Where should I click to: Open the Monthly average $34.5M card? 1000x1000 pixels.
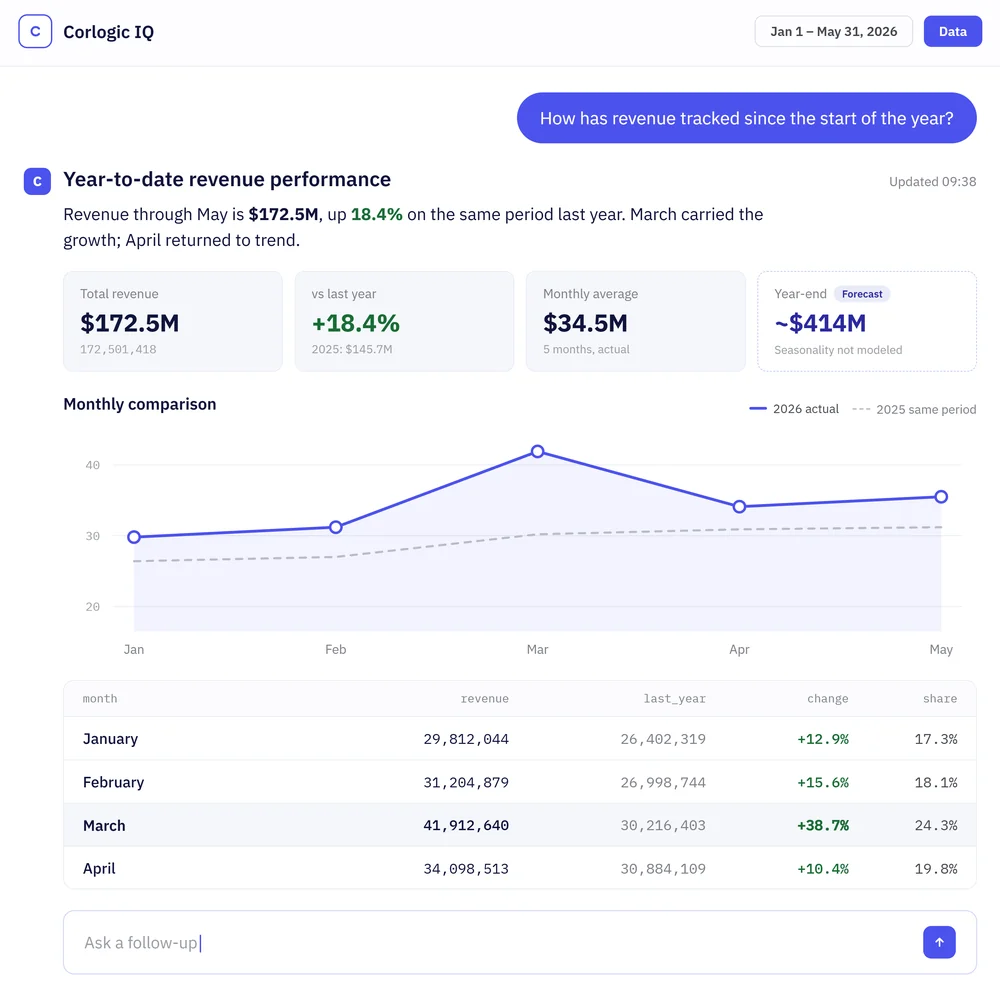(x=636, y=321)
